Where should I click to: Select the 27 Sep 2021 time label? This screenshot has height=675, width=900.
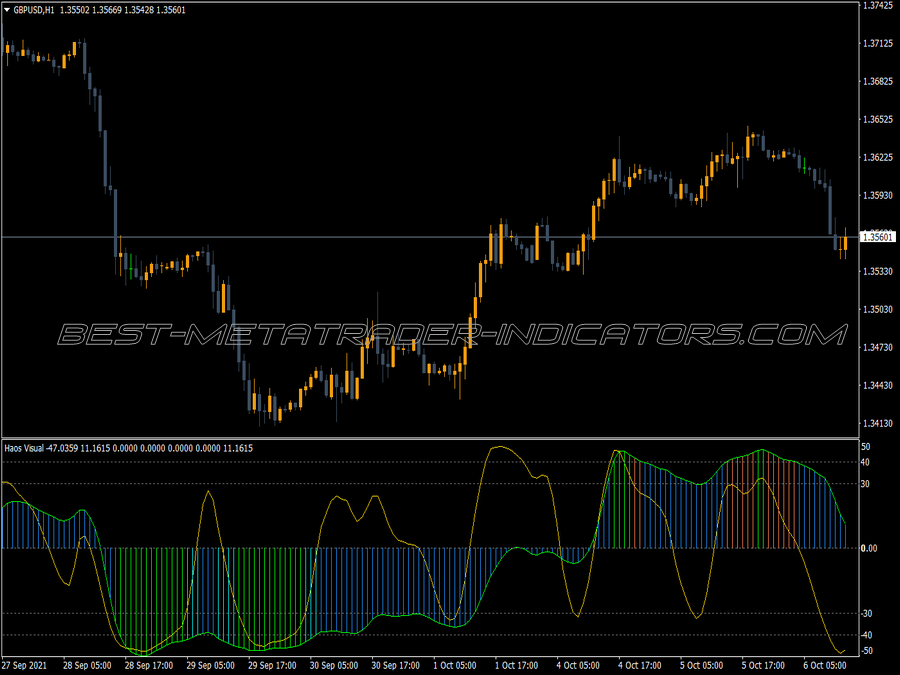point(25,665)
